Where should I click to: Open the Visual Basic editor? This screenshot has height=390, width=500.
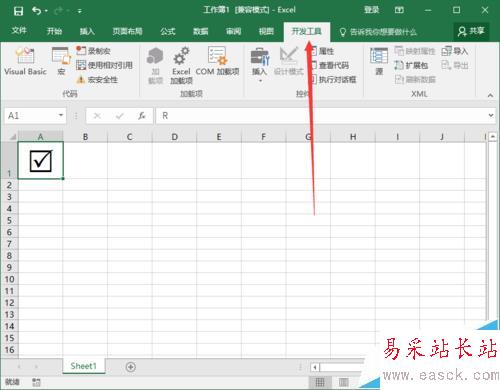pos(25,61)
